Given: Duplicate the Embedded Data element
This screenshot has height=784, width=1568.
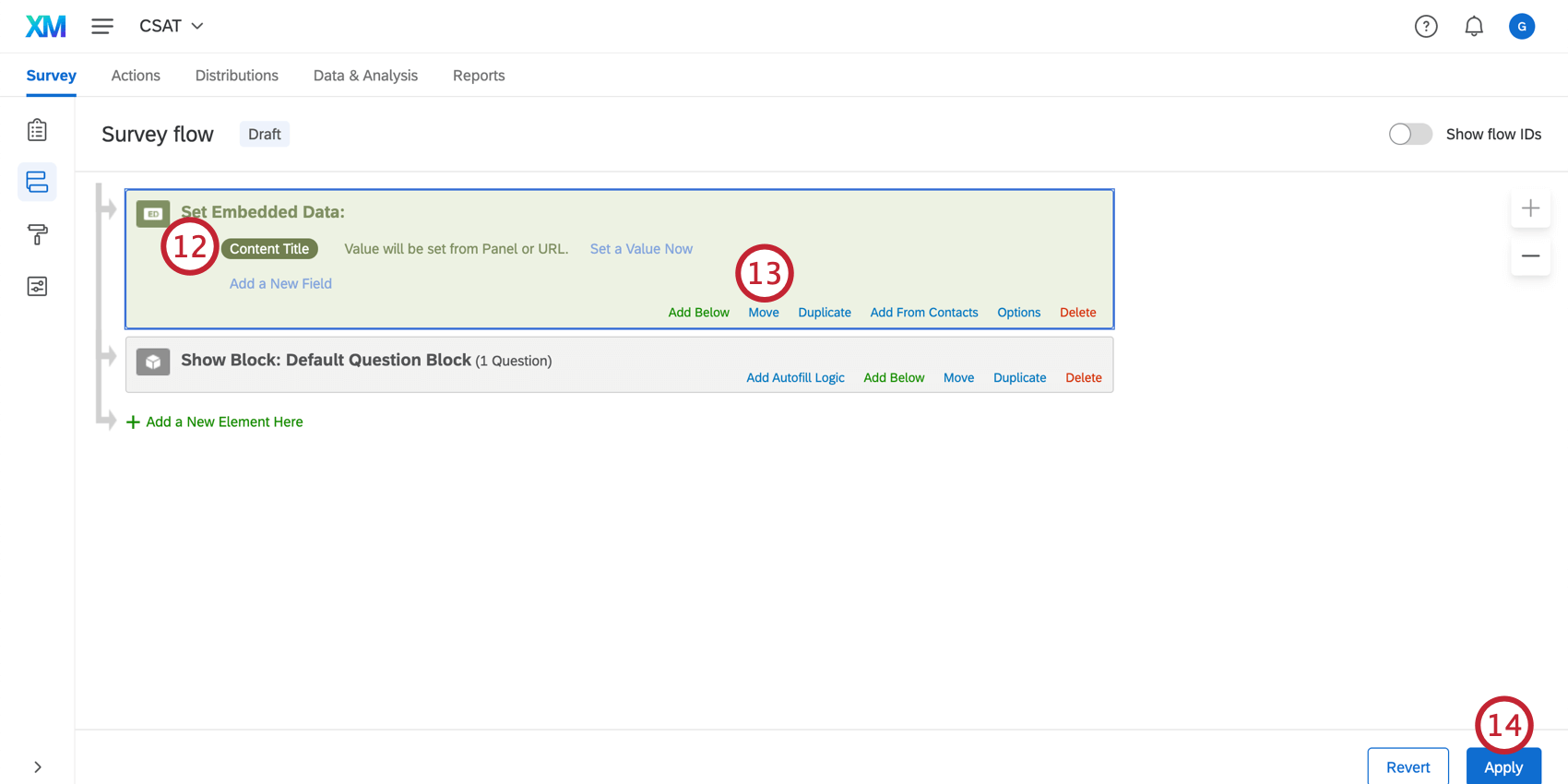Looking at the screenshot, I should pos(825,313).
